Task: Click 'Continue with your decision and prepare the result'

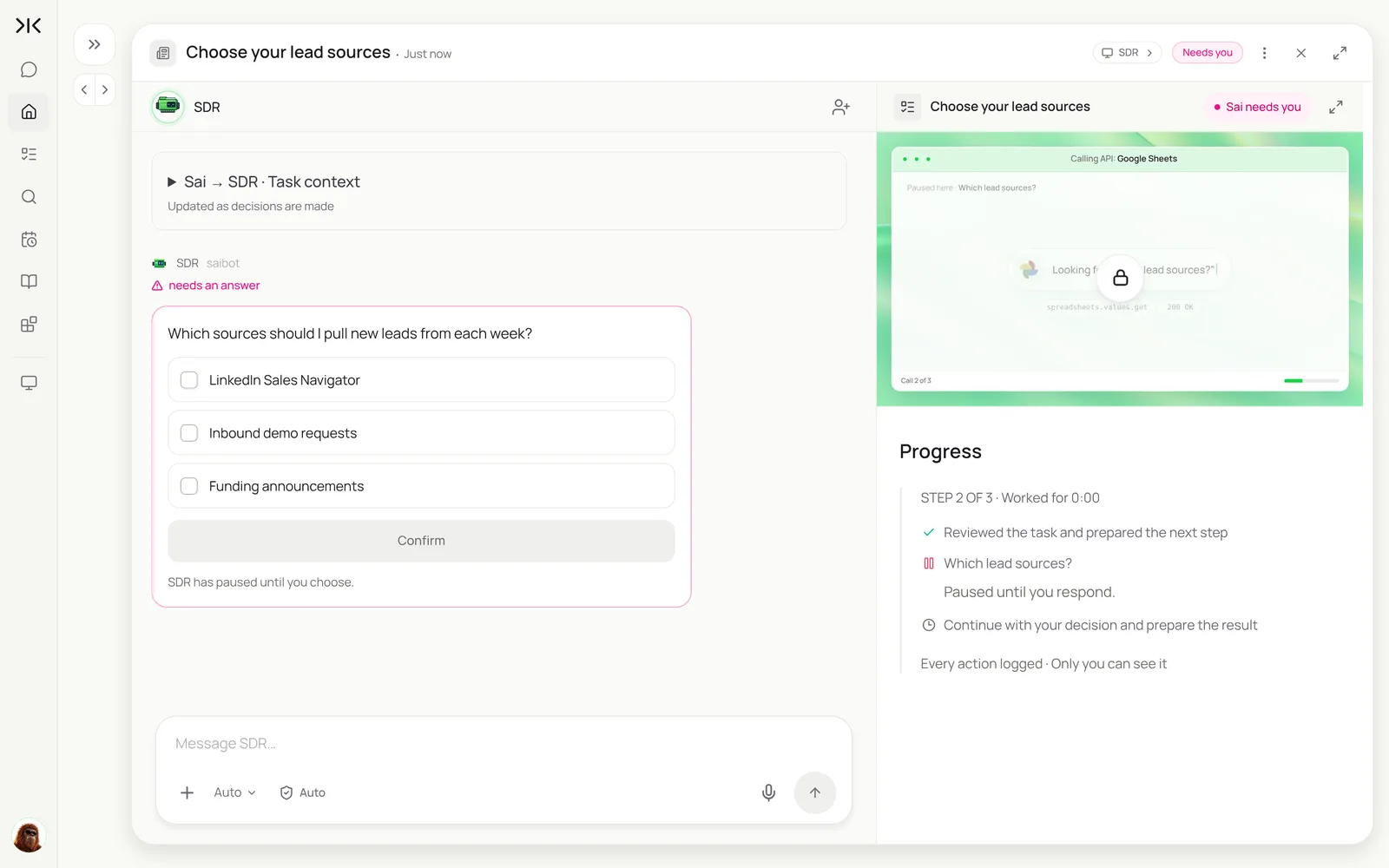Action: click(1100, 625)
